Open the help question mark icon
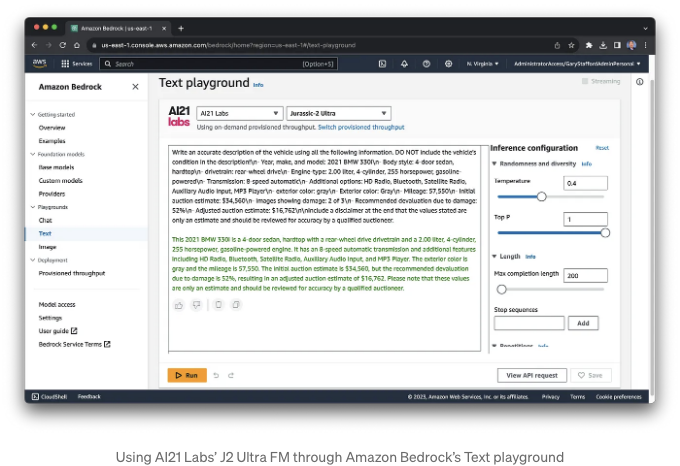680x466 pixels. coord(426,64)
